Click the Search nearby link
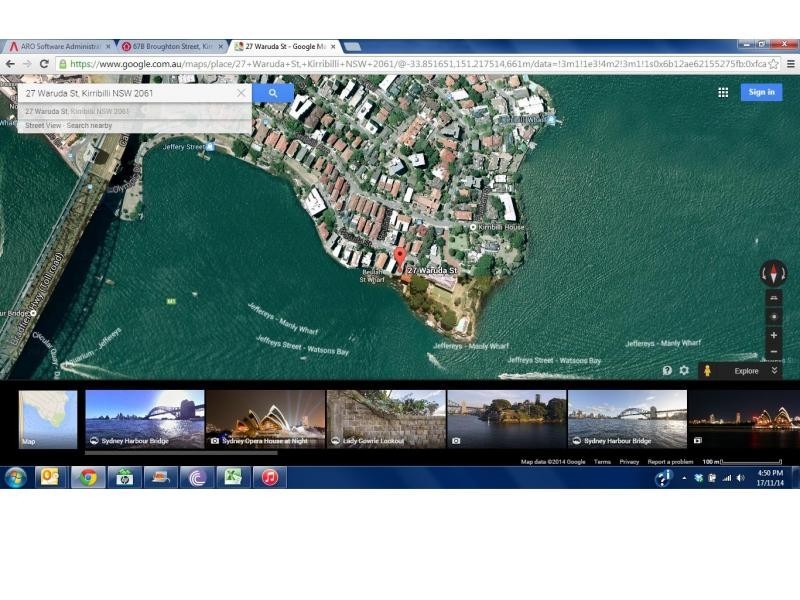Screen dimensions: 800x600 coord(89,126)
